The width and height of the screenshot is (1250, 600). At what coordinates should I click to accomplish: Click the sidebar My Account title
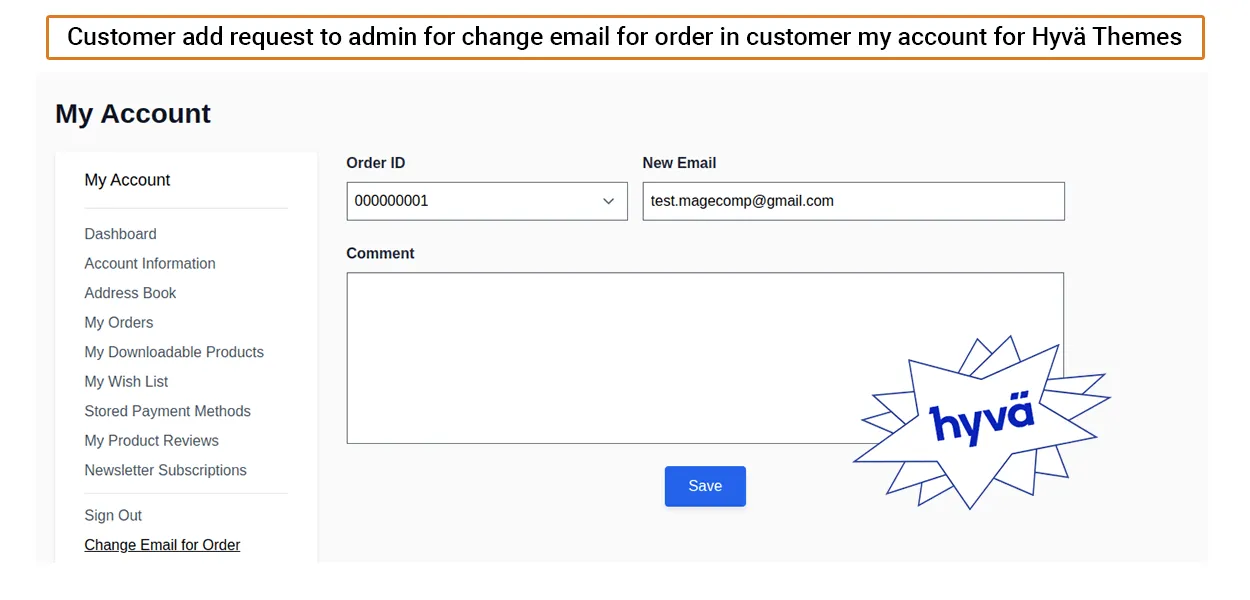tap(127, 180)
